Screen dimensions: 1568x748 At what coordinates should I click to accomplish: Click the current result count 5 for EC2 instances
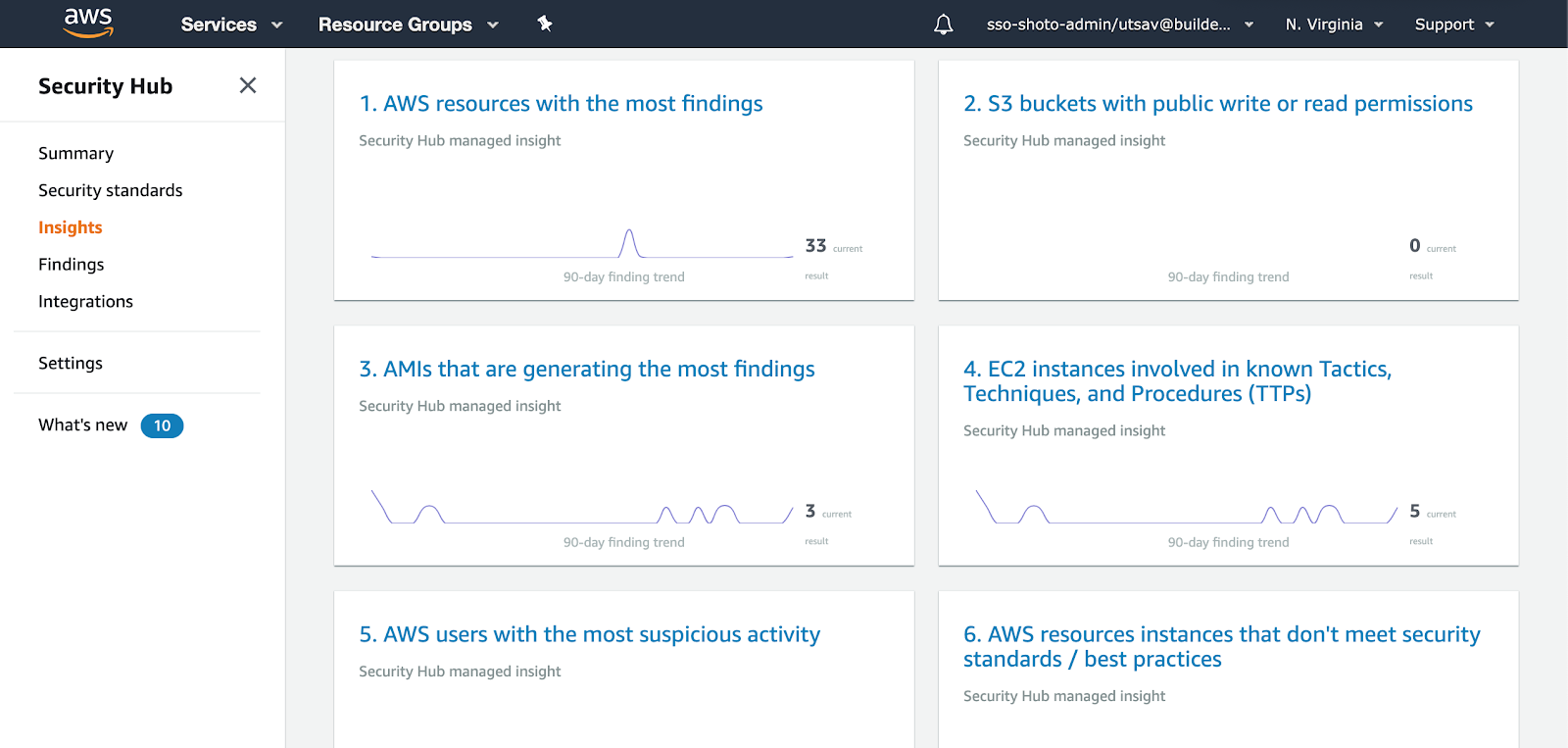[x=1414, y=511]
